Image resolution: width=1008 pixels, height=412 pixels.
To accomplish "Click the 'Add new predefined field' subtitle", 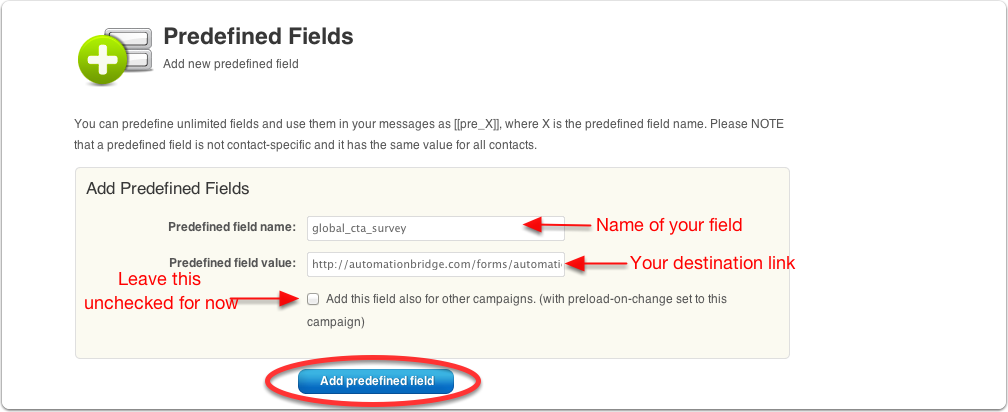I will tap(231, 64).
